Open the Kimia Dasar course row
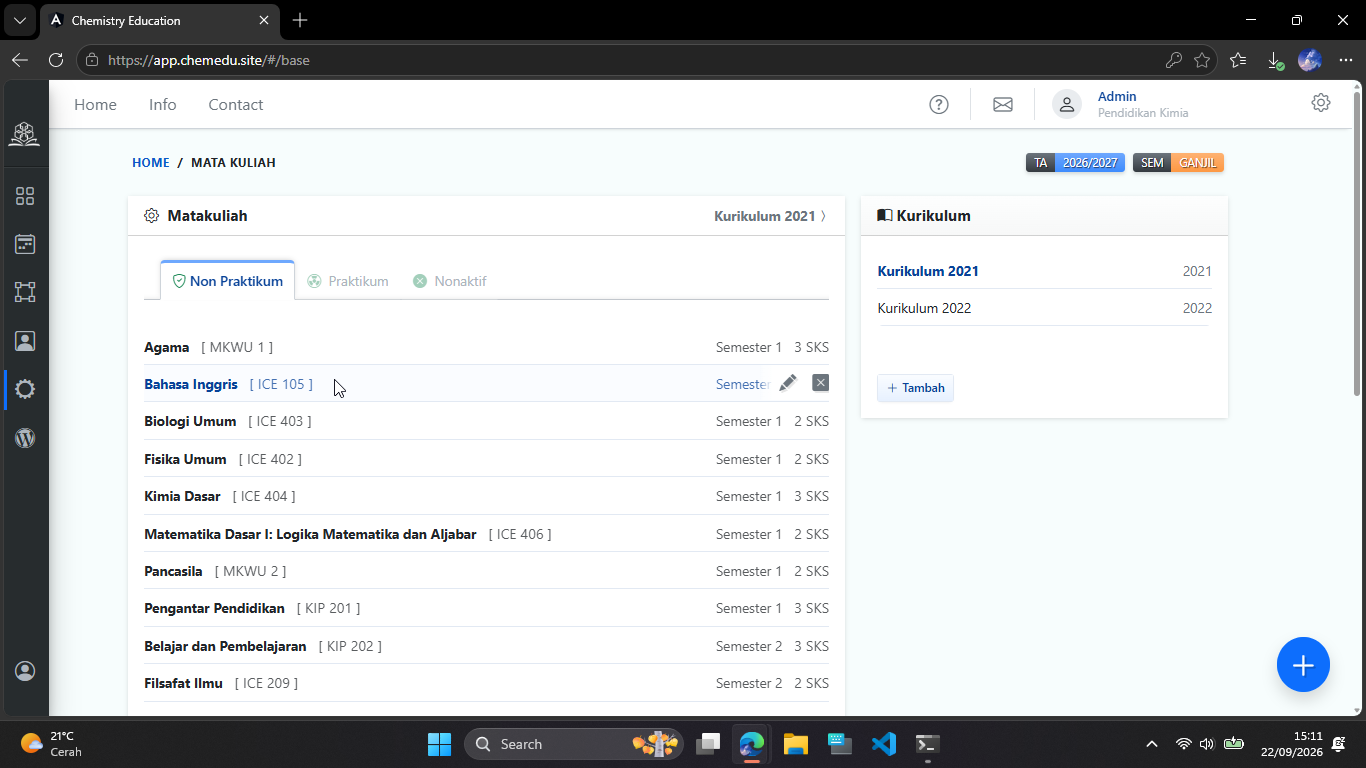This screenshot has width=1366, height=768. (486, 496)
